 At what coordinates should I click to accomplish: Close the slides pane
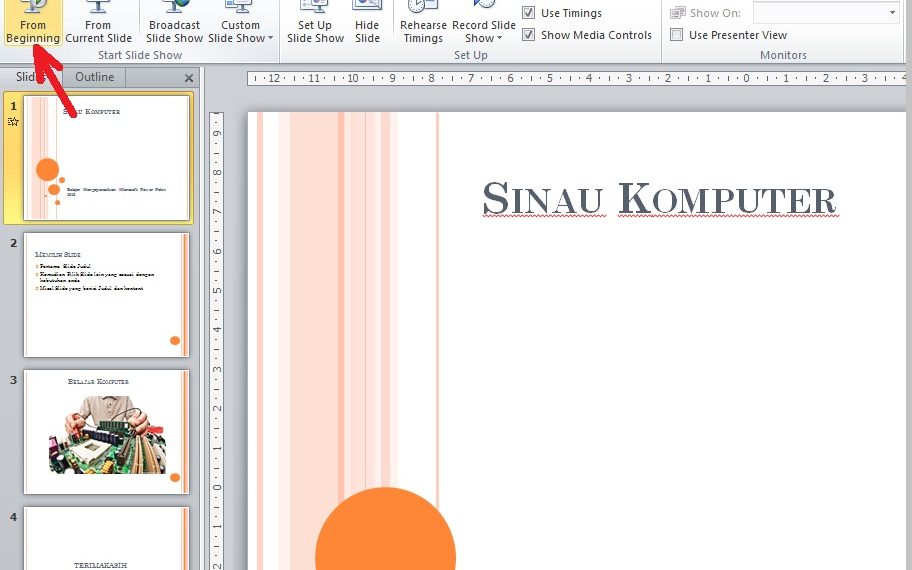tap(189, 78)
